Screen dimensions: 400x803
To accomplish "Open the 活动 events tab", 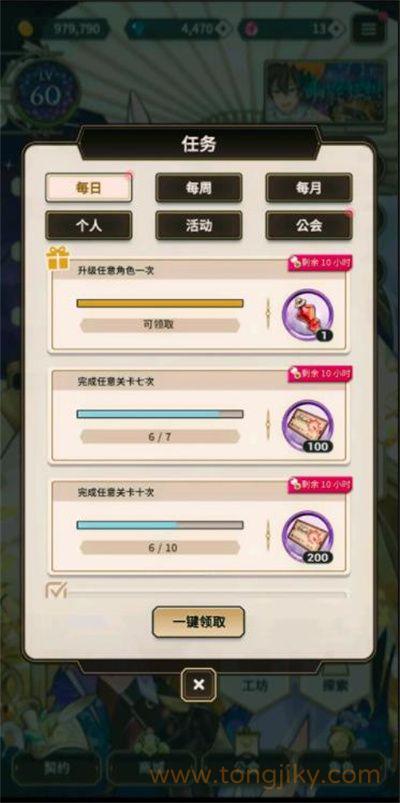I will 199,225.
